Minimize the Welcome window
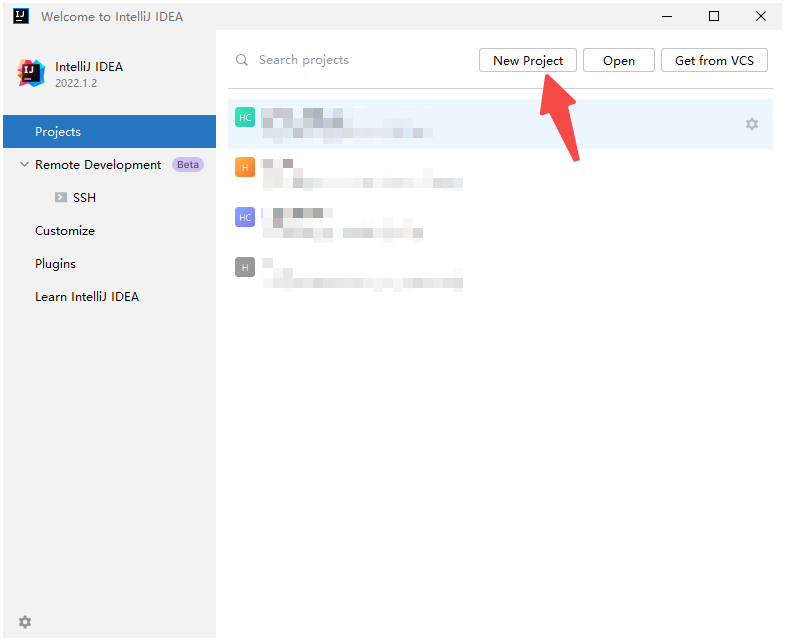Viewport: 787px width, 644px height. point(667,16)
